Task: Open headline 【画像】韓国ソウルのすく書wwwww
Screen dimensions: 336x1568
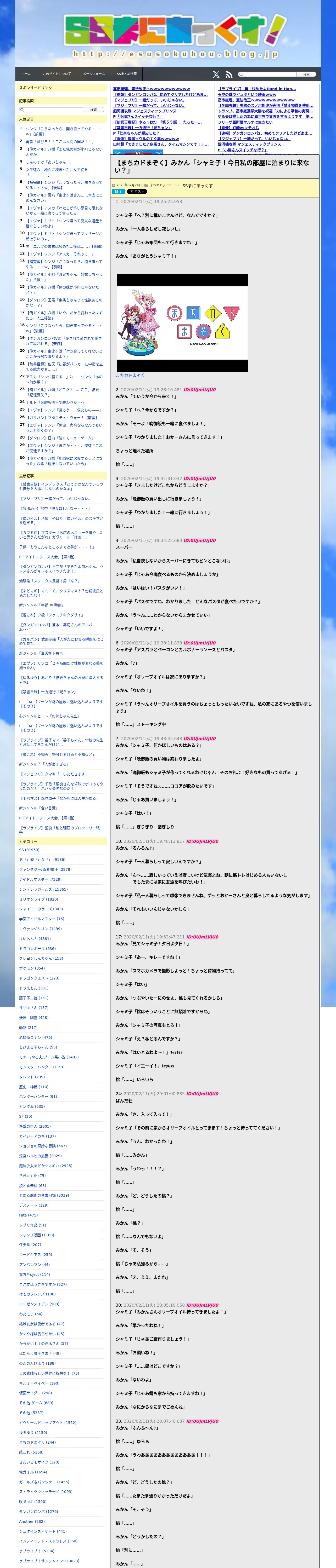Action: point(146,139)
